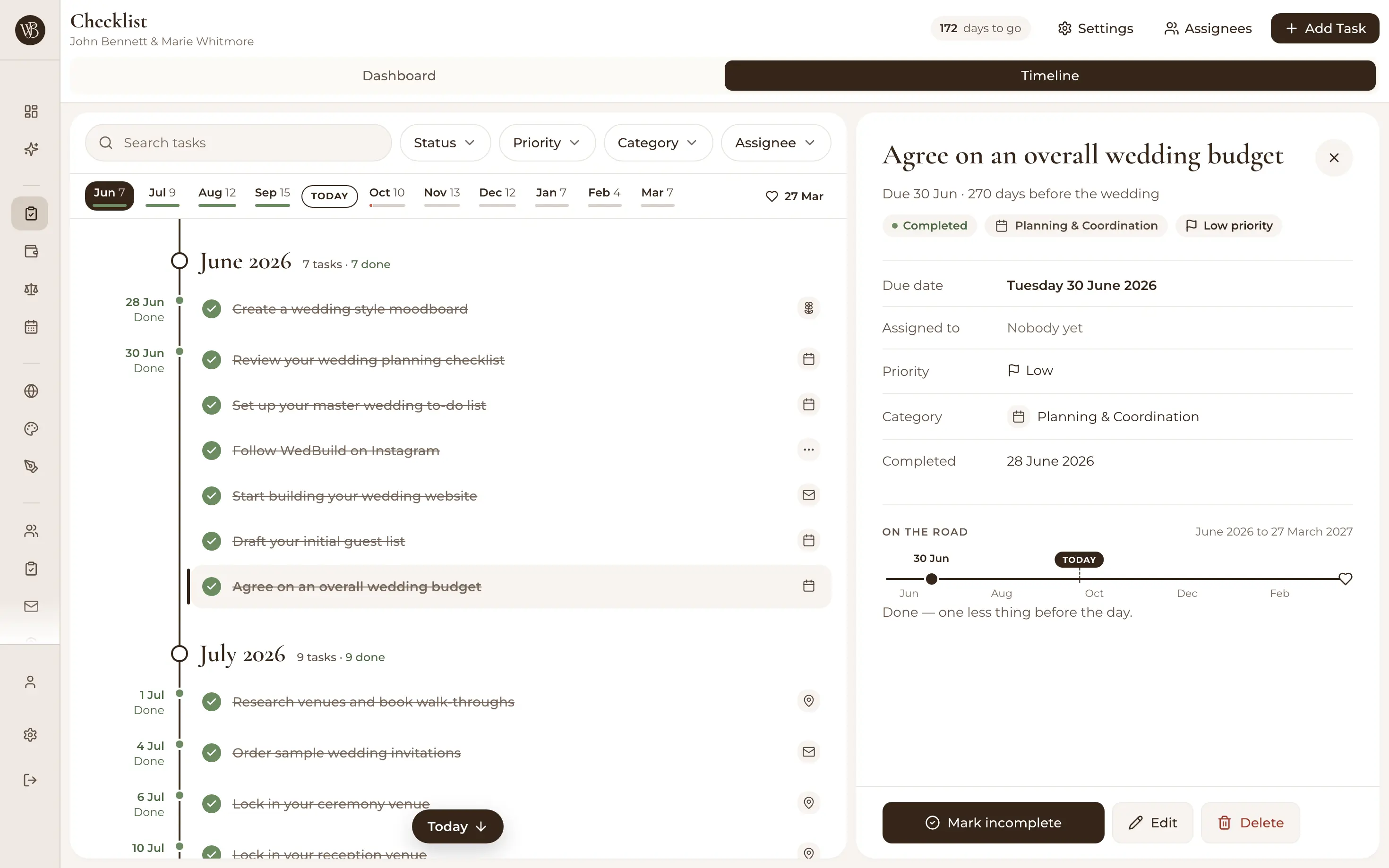Click the logout icon in sidebar
Image resolution: width=1389 pixels, height=868 pixels.
click(30, 780)
